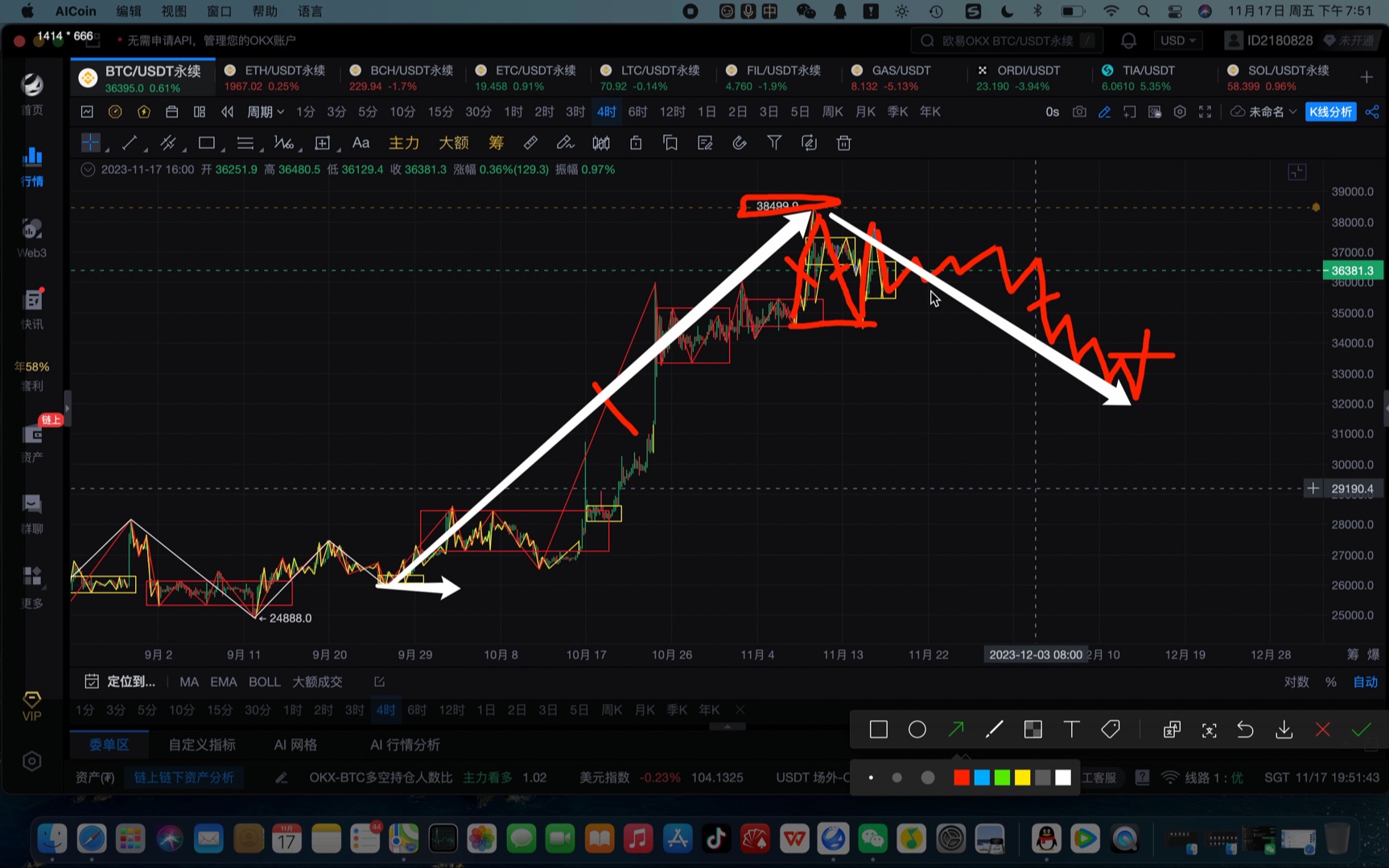The width and height of the screenshot is (1389, 868).
Task: Switch to SOL/USDT永续 tab
Action: point(1279,77)
